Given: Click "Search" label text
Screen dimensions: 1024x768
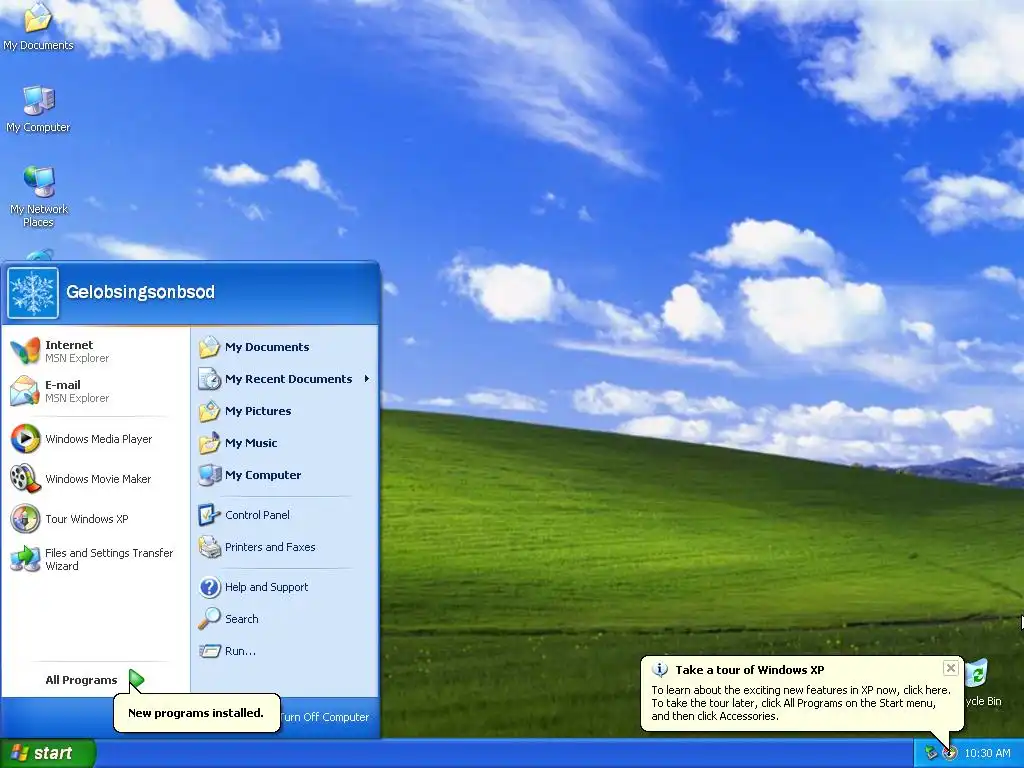Looking at the screenshot, I should pos(242,618).
